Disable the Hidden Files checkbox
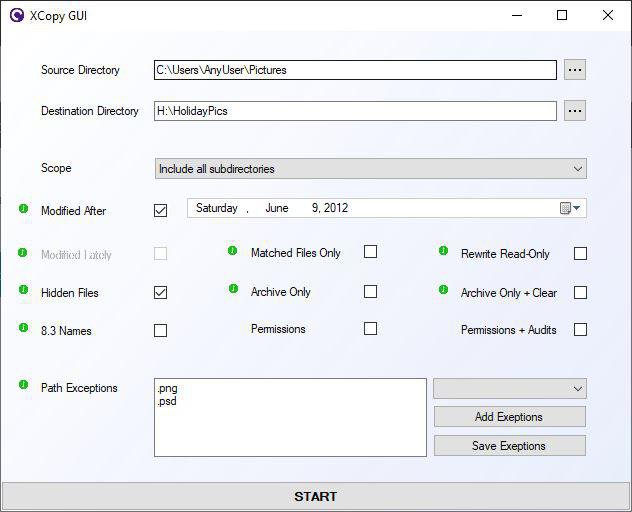The image size is (632, 512). tap(160, 293)
